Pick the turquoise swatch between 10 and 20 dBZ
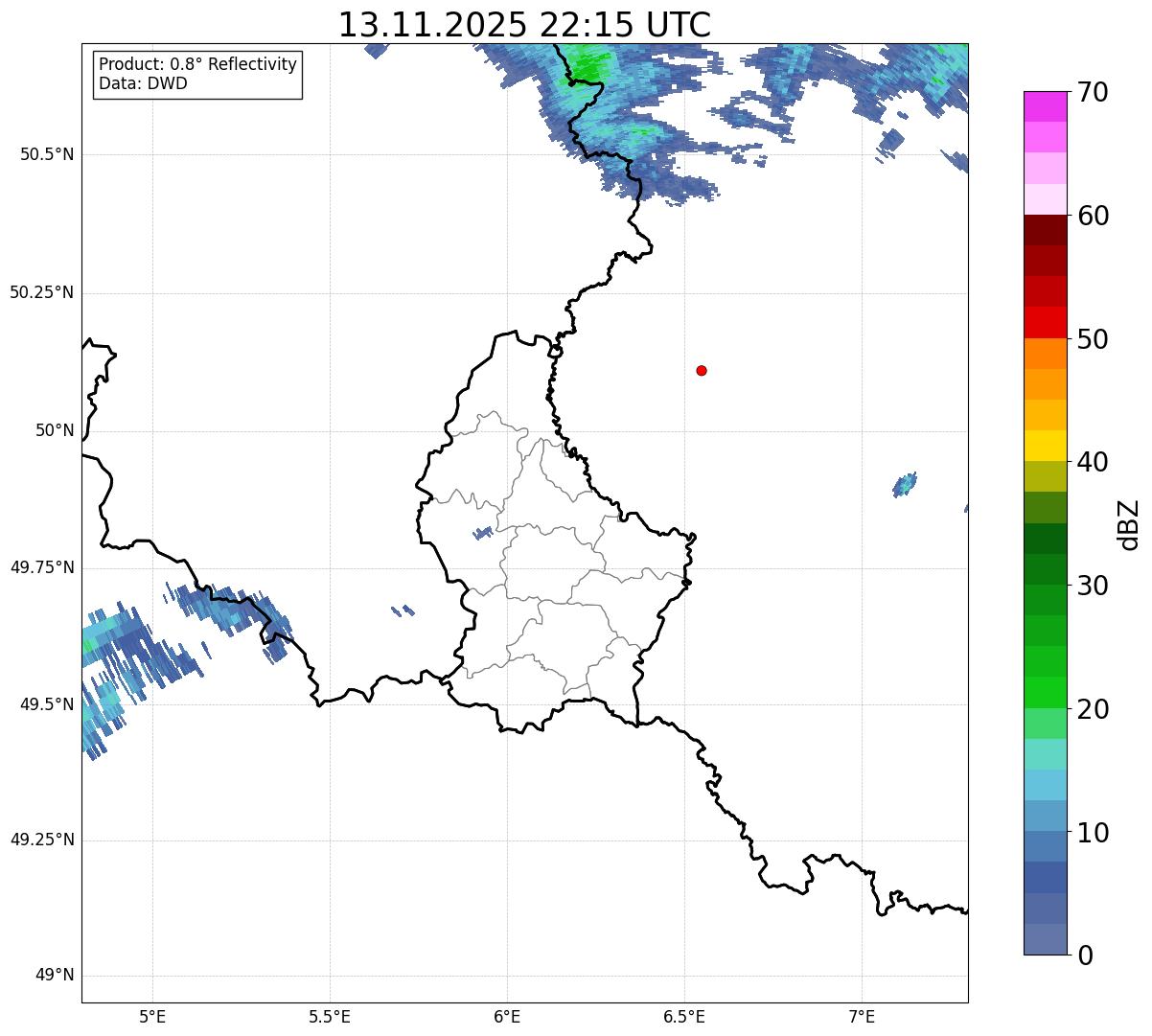Image resolution: width=1152 pixels, height=1036 pixels. click(1046, 754)
